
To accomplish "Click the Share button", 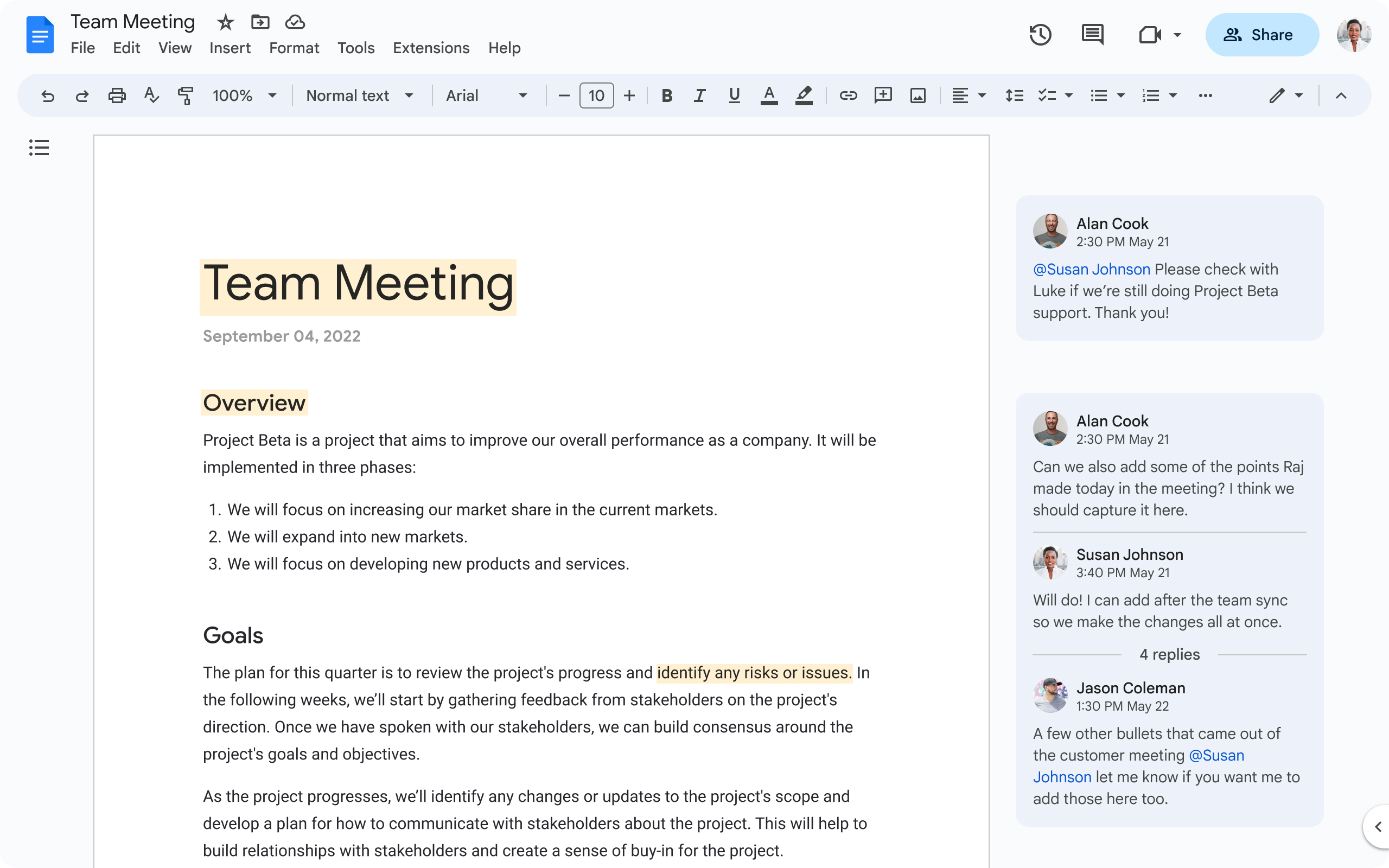I will 1258,35.
